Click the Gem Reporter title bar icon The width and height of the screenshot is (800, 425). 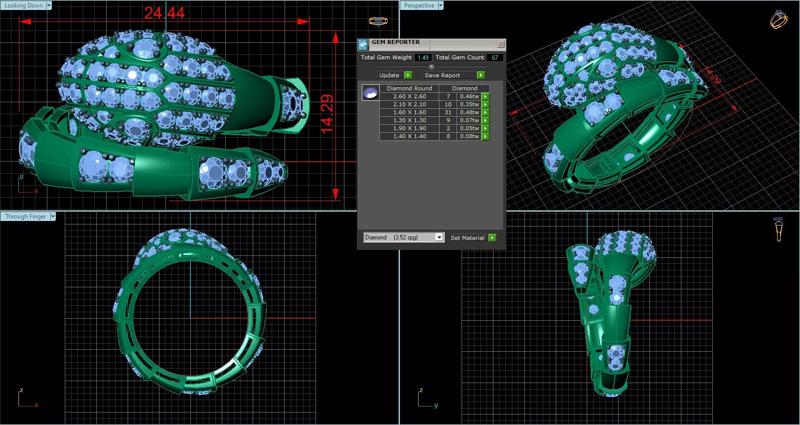(x=363, y=44)
